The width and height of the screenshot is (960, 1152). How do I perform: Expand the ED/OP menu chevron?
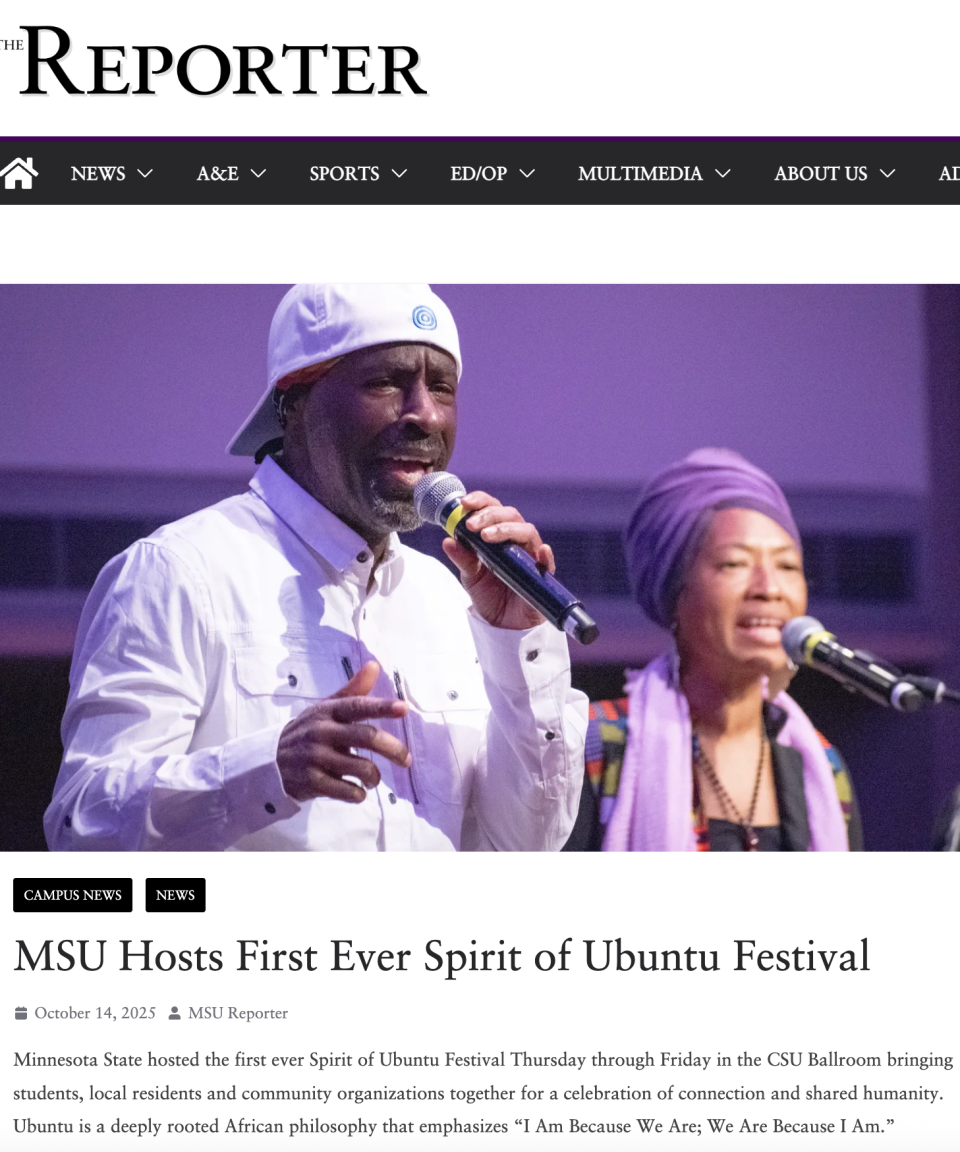click(x=527, y=173)
